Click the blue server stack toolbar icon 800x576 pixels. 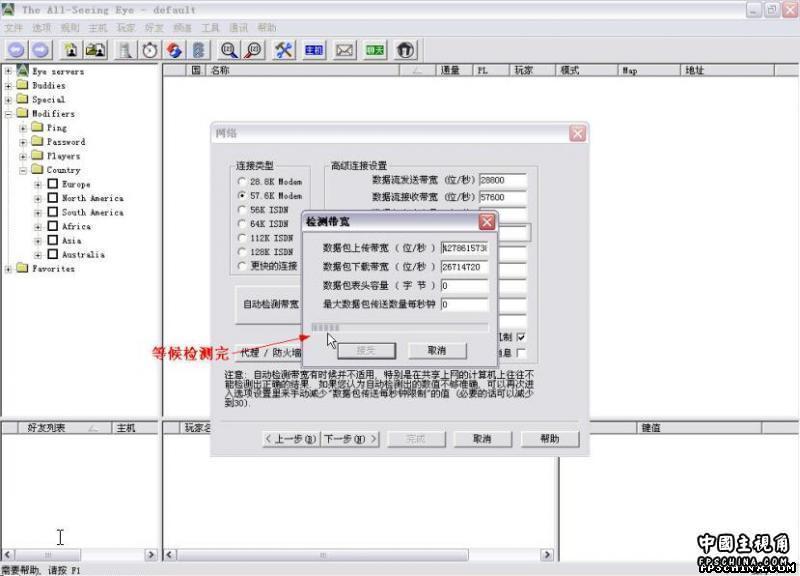tap(199, 50)
